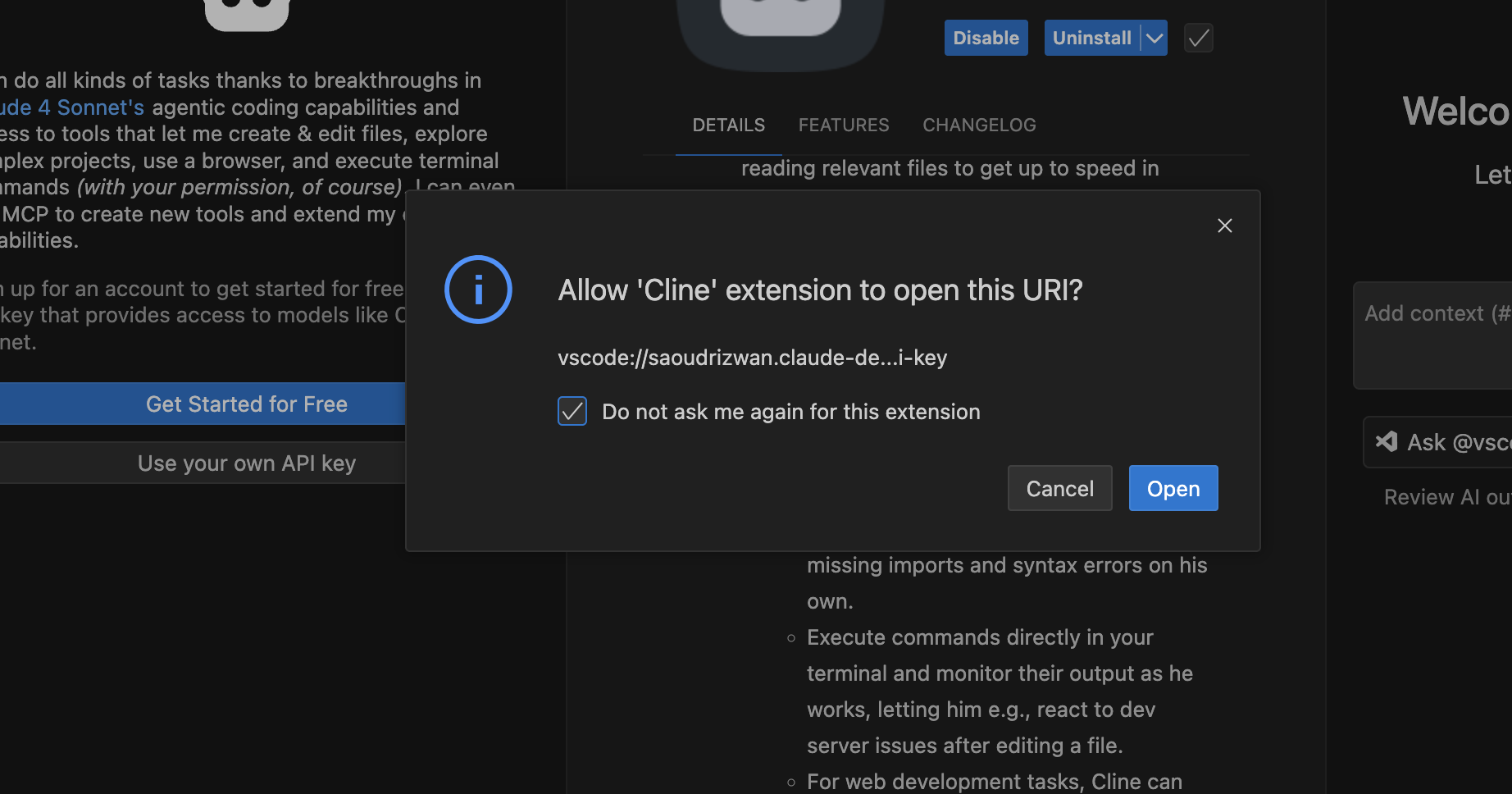Uninstall the Cline extension
Image resolution: width=1512 pixels, height=794 pixels.
(1091, 38)
